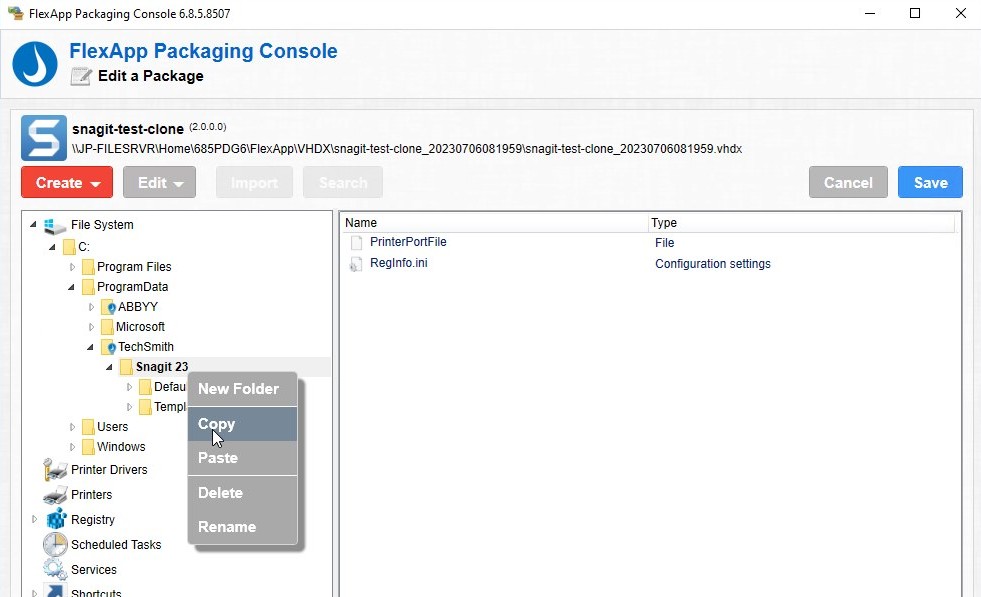Image resolution: width=981 pixels, height=597 pixels.
Task: Expand the ABBYY folder
Action: coord(91,307)
